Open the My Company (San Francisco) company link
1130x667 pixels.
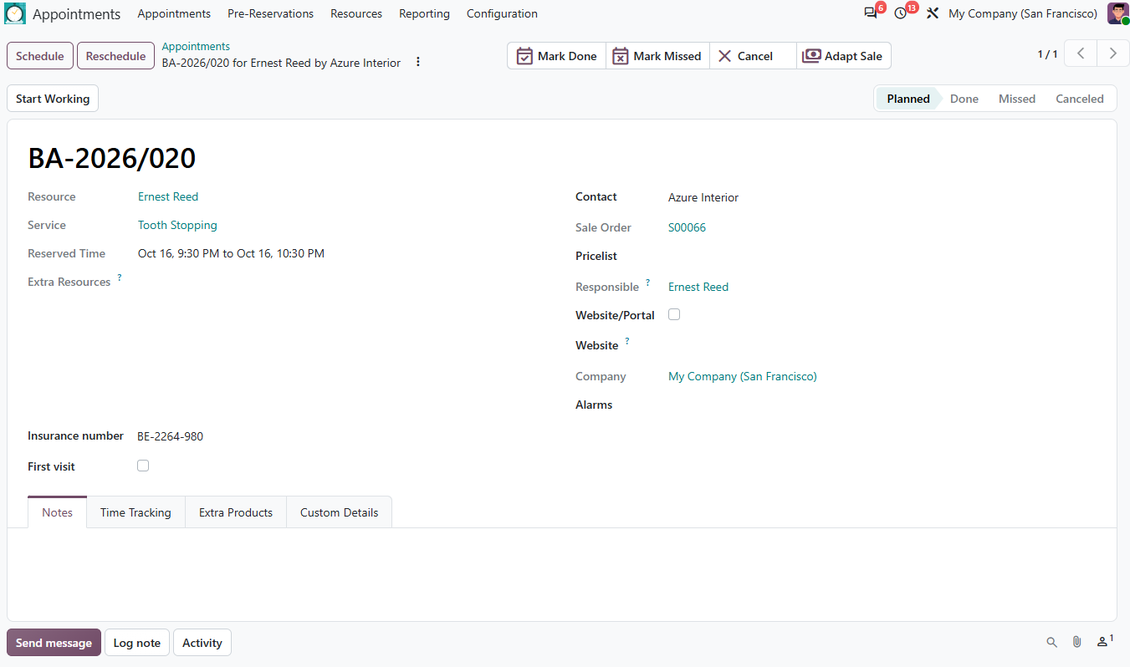742,376
